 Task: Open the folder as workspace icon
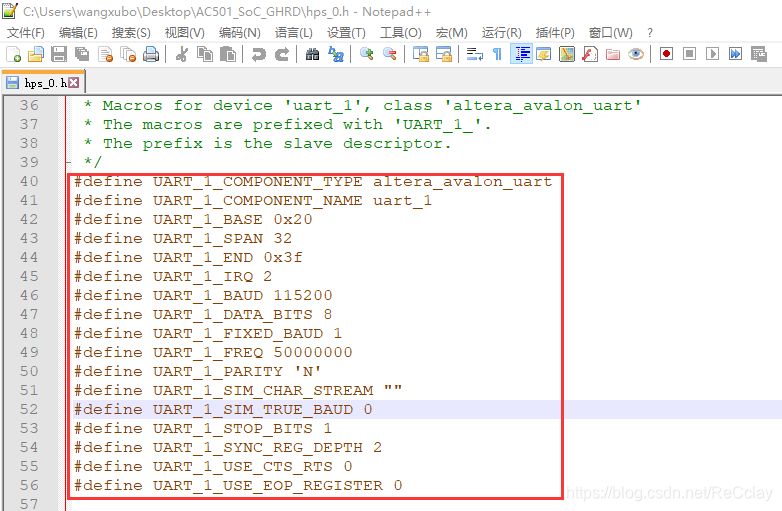tap(613, 54)
